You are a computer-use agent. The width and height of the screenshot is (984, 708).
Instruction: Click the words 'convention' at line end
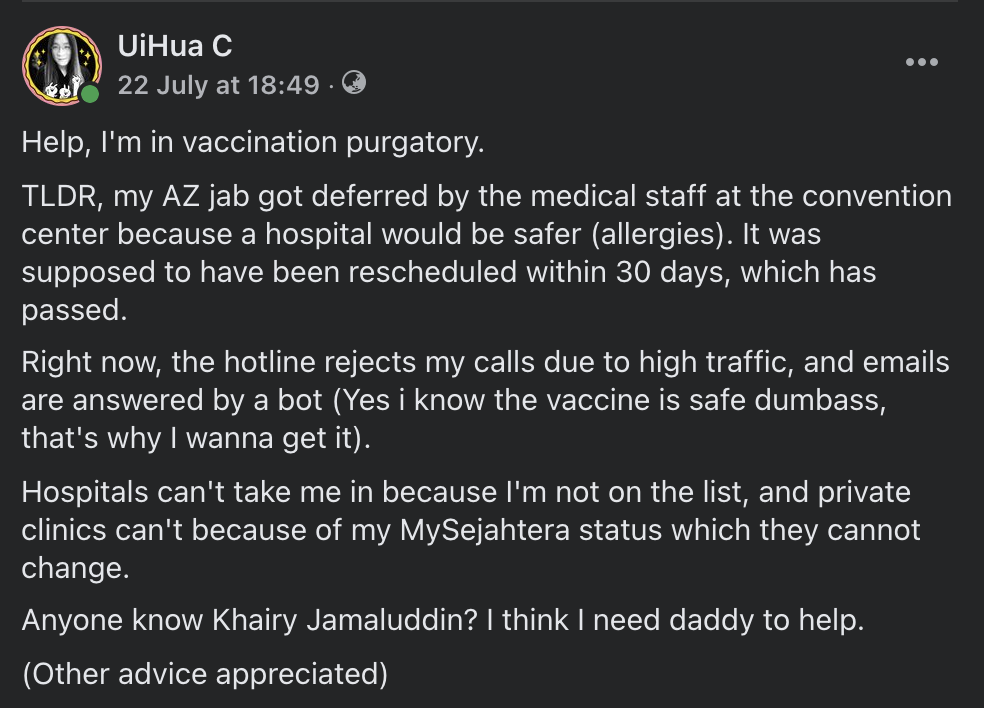click(x=877, y=196)
